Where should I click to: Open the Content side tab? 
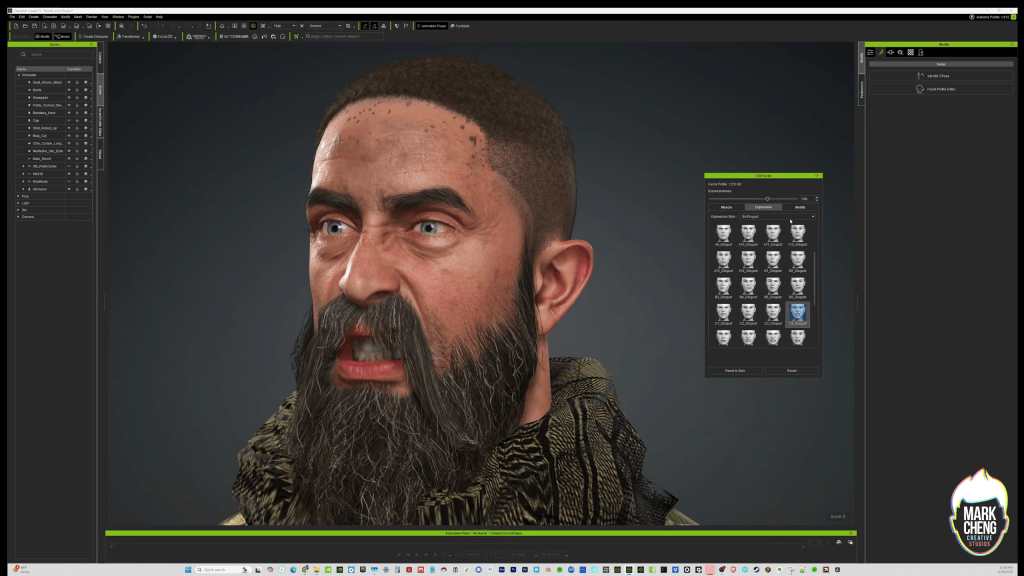point(100,57)
